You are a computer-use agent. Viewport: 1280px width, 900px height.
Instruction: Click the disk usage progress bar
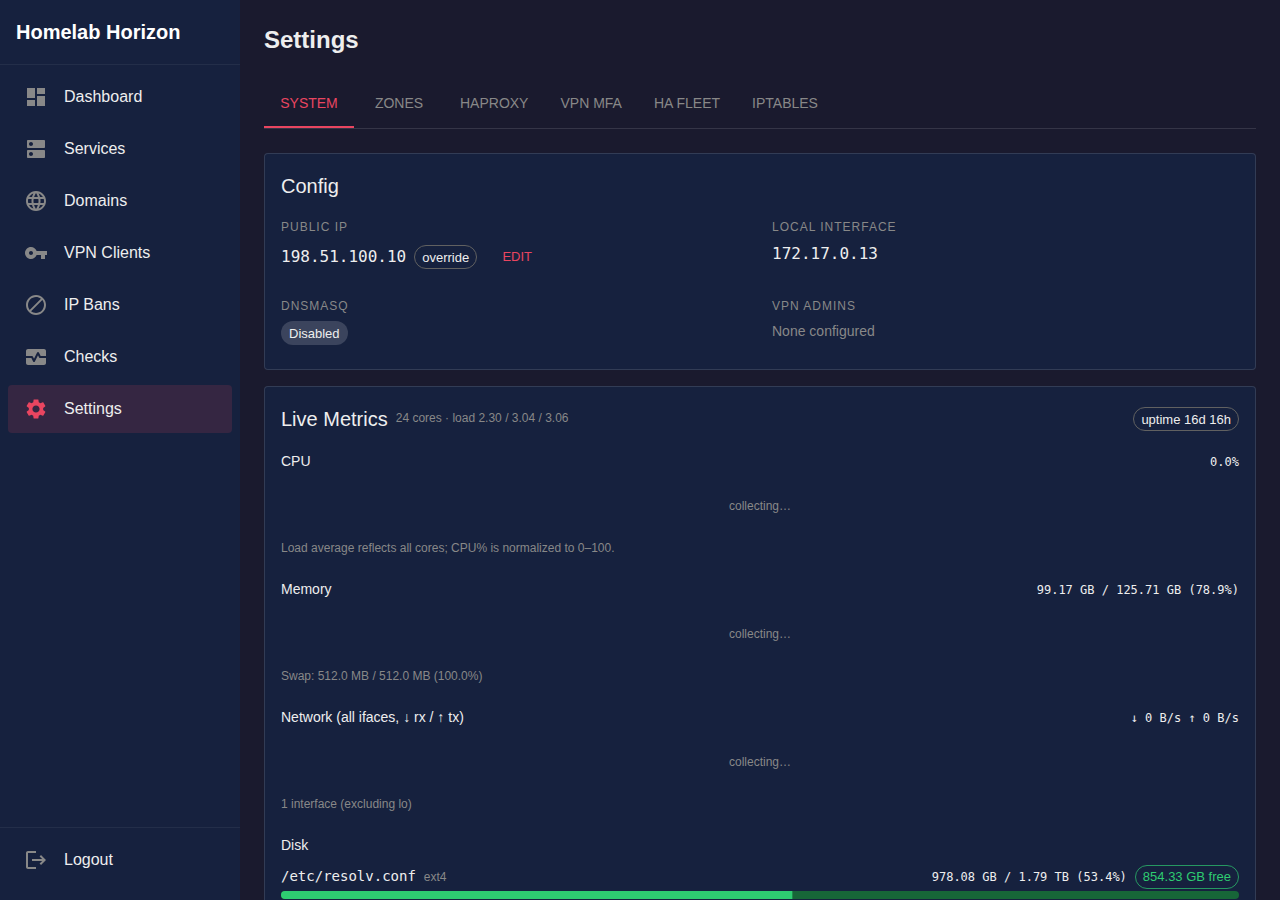pyautogui.click(x=760, y=895)
